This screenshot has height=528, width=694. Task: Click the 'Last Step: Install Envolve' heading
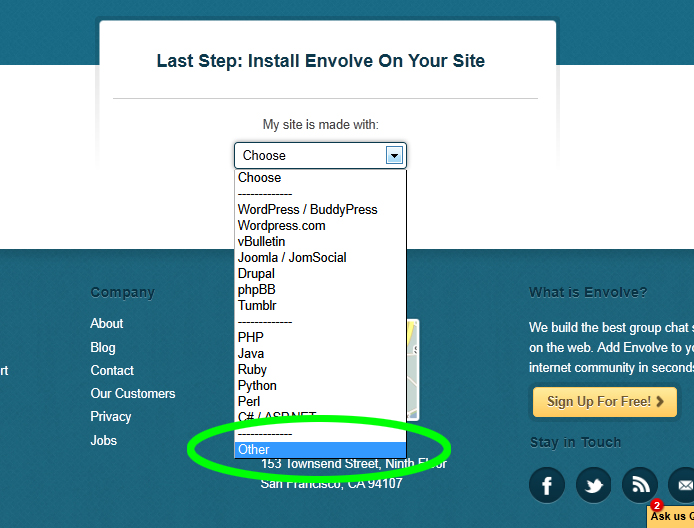point(320,61)
